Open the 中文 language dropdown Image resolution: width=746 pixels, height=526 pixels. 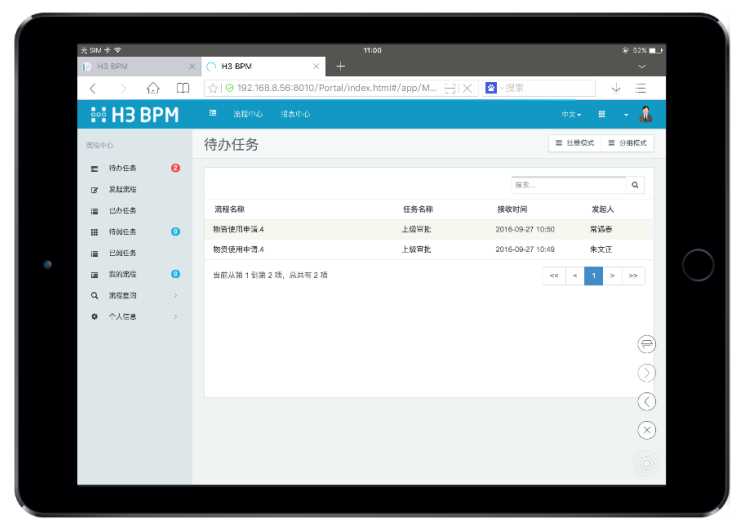point(571,115)
